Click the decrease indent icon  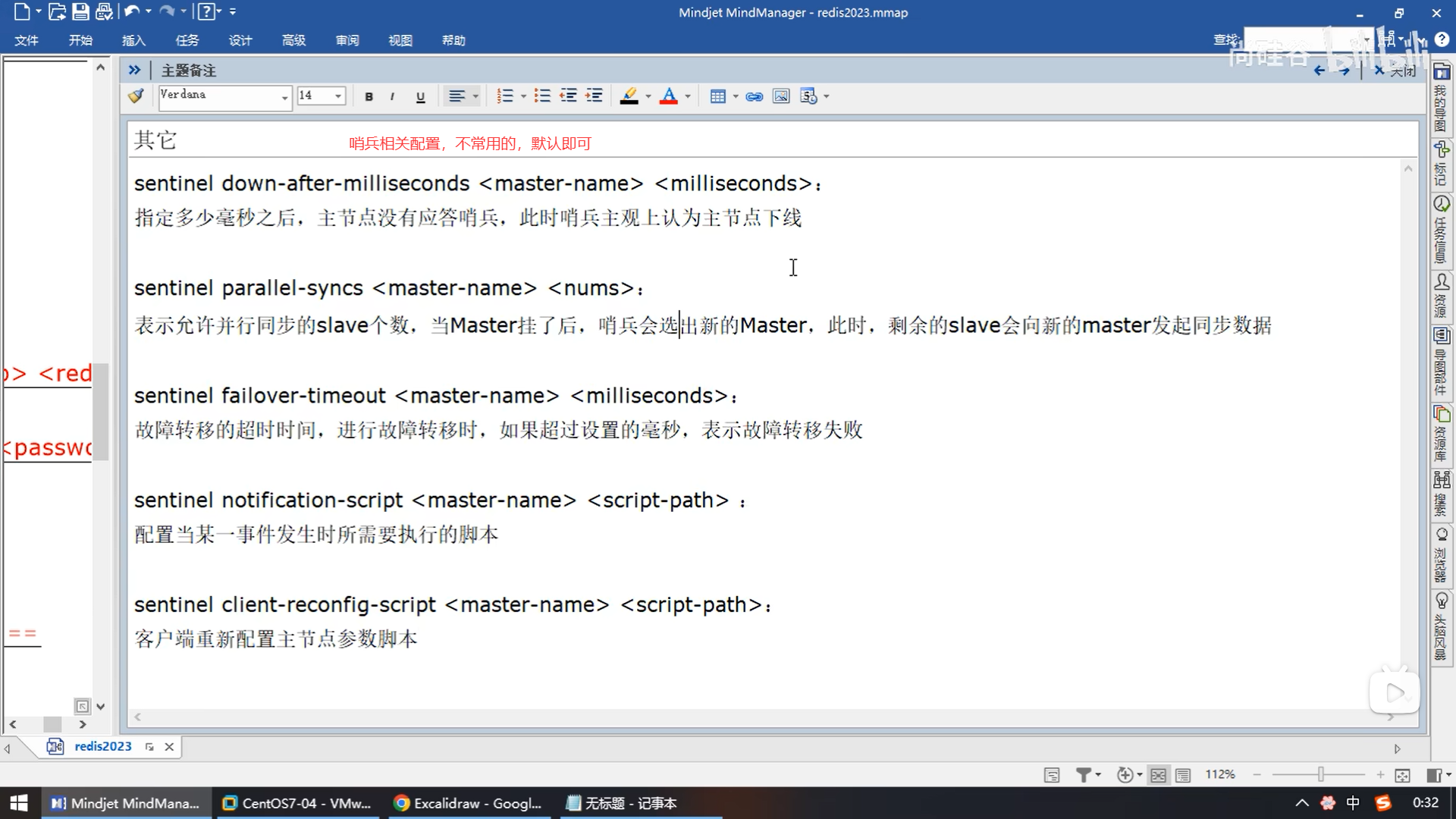tap(568, 96)
